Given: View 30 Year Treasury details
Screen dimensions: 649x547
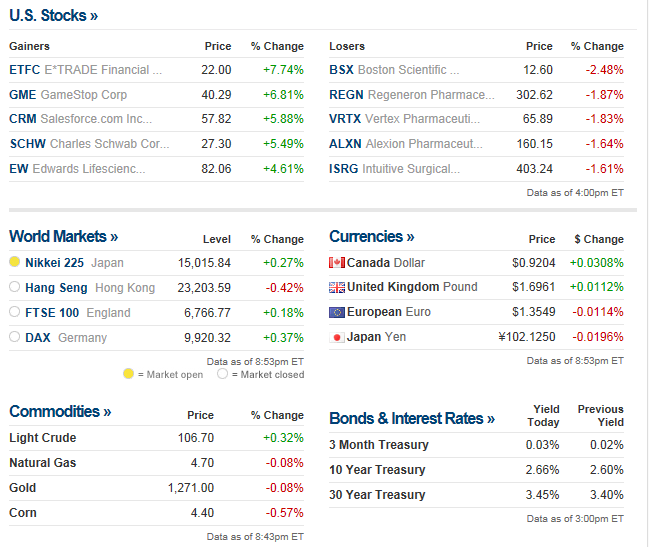Looking at the screenshot, I should point(377,495).
